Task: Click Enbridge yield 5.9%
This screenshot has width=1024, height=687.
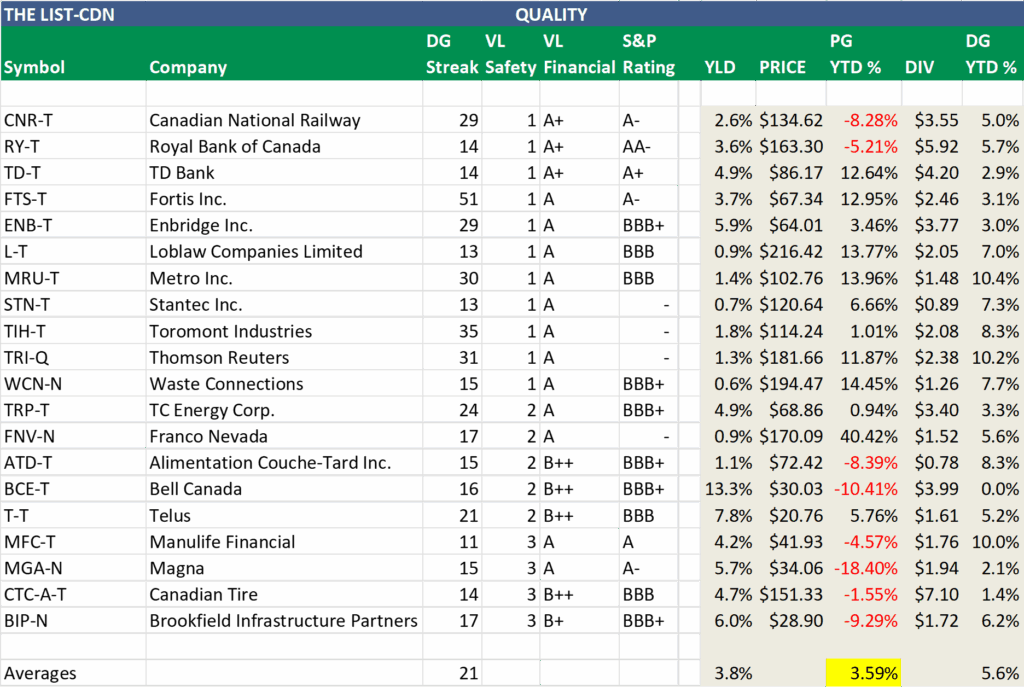Action: coord(728,225)
